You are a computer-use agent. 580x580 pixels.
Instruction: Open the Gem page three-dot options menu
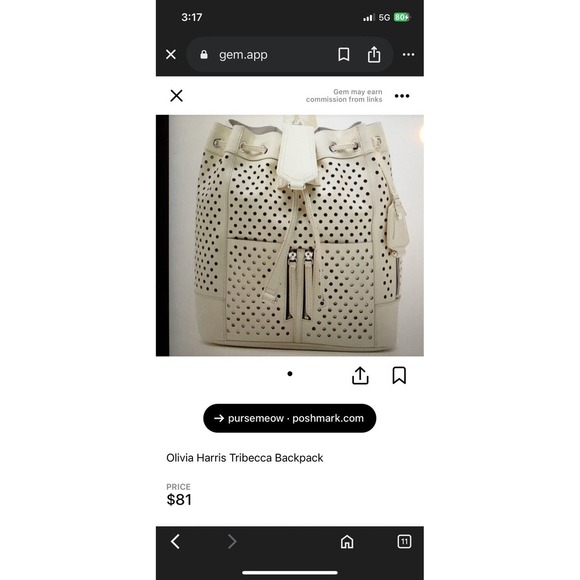pos(402,96)
